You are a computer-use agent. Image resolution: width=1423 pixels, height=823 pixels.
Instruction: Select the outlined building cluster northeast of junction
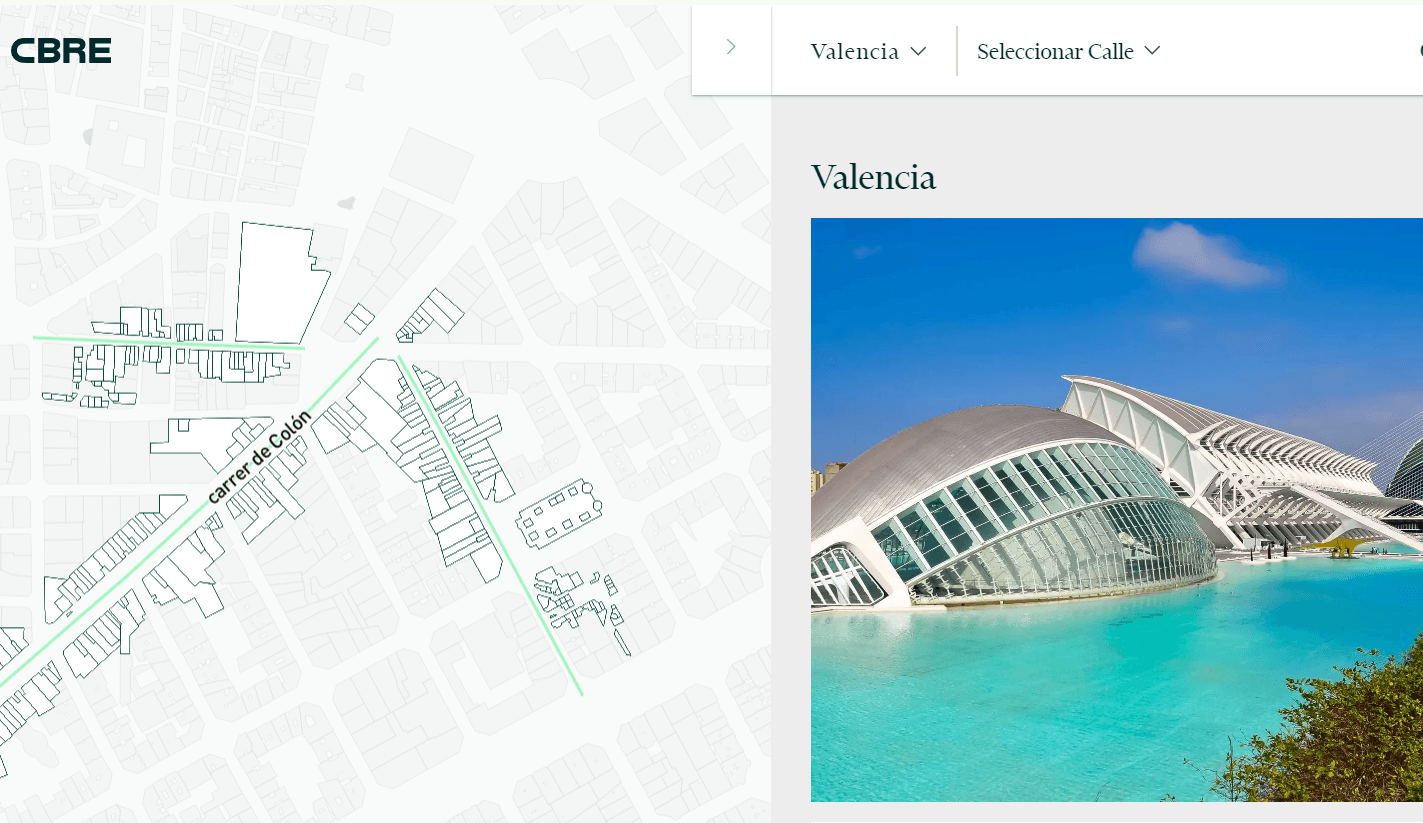(430, 317)
